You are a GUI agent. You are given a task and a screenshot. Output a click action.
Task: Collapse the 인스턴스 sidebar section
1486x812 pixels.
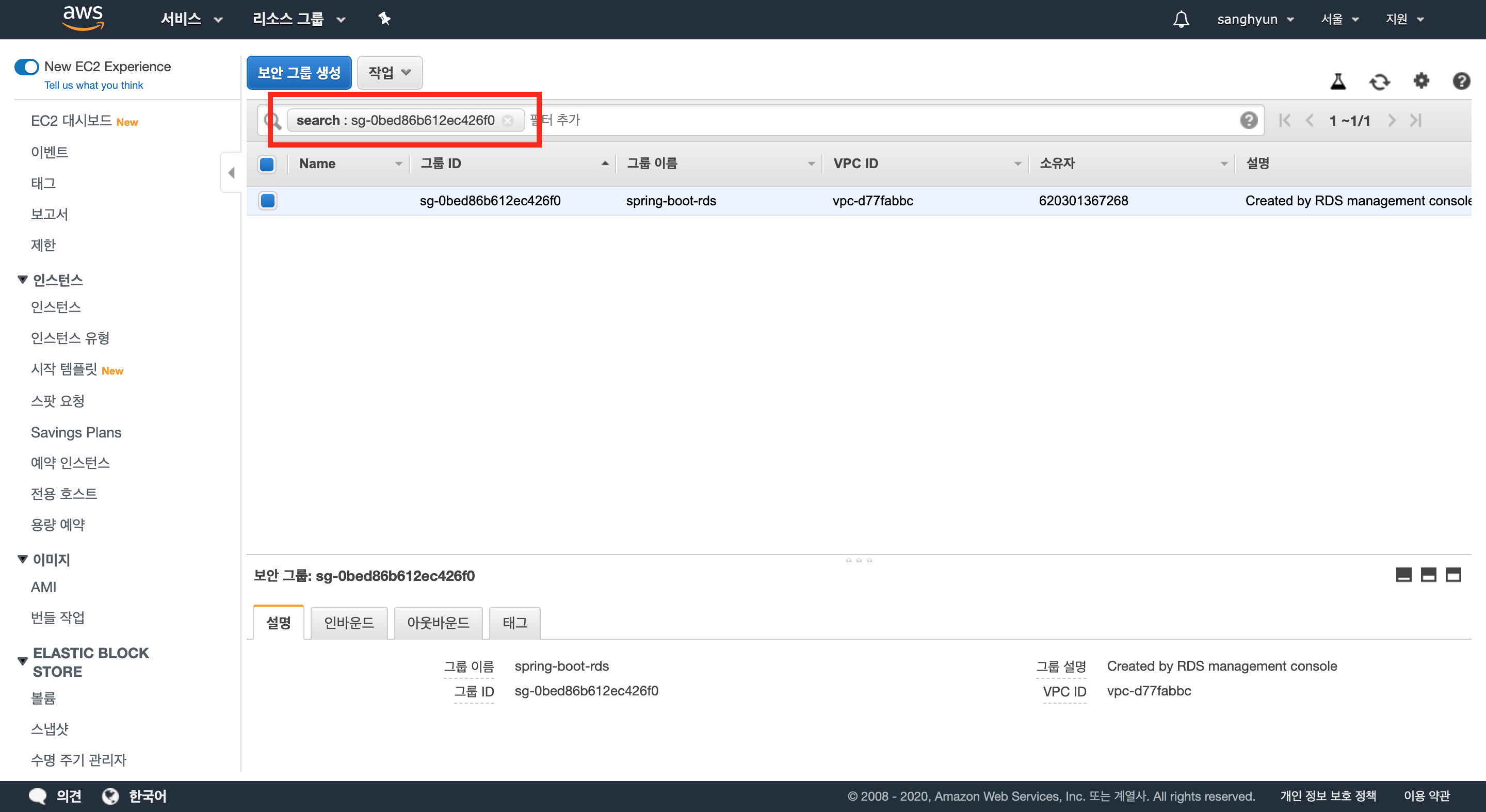23,280
